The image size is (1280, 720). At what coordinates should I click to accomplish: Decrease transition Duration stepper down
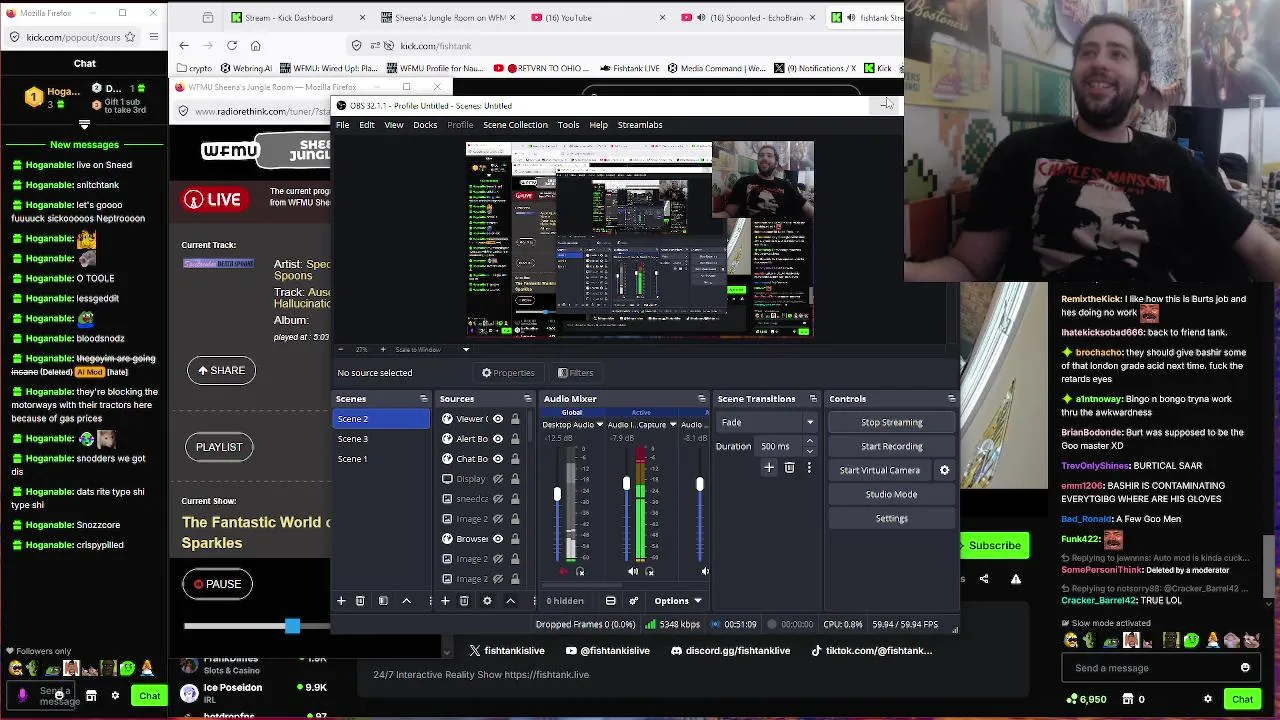809,451
